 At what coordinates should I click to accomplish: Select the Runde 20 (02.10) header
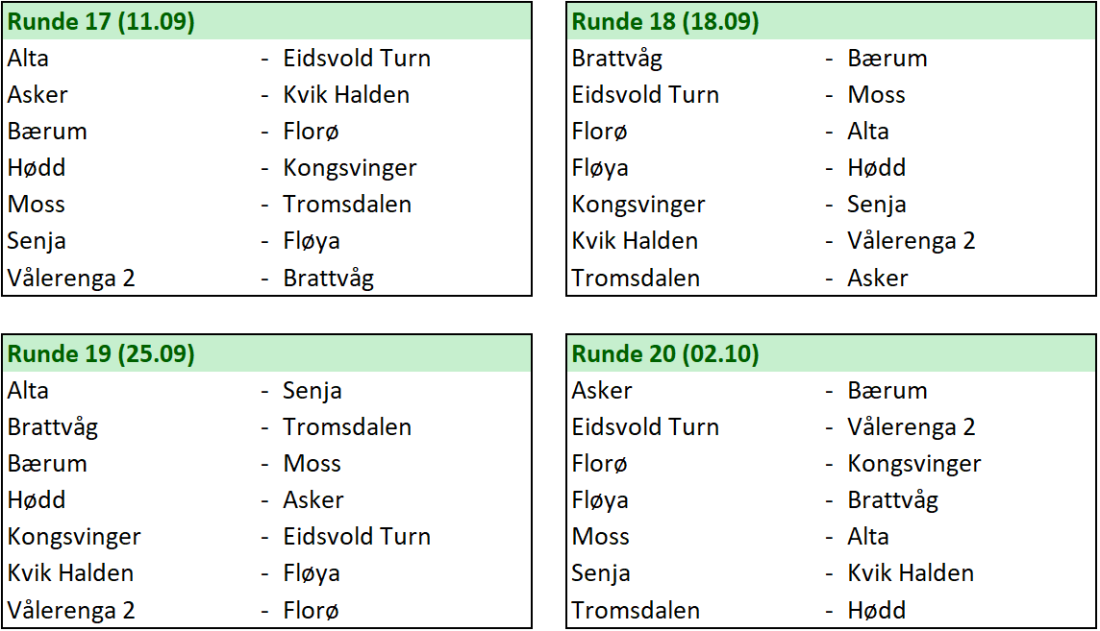point(665,353)
